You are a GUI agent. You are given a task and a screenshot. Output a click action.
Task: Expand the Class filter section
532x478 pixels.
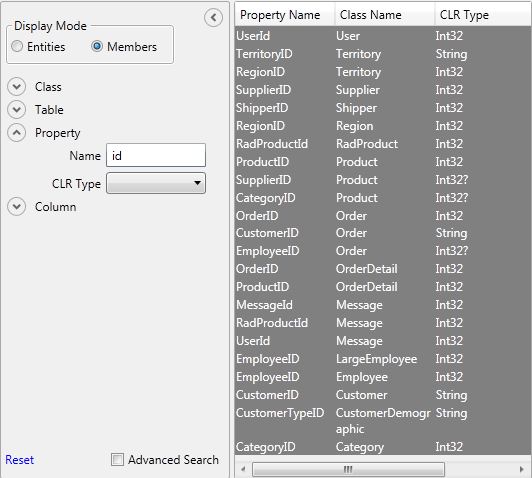16,87
